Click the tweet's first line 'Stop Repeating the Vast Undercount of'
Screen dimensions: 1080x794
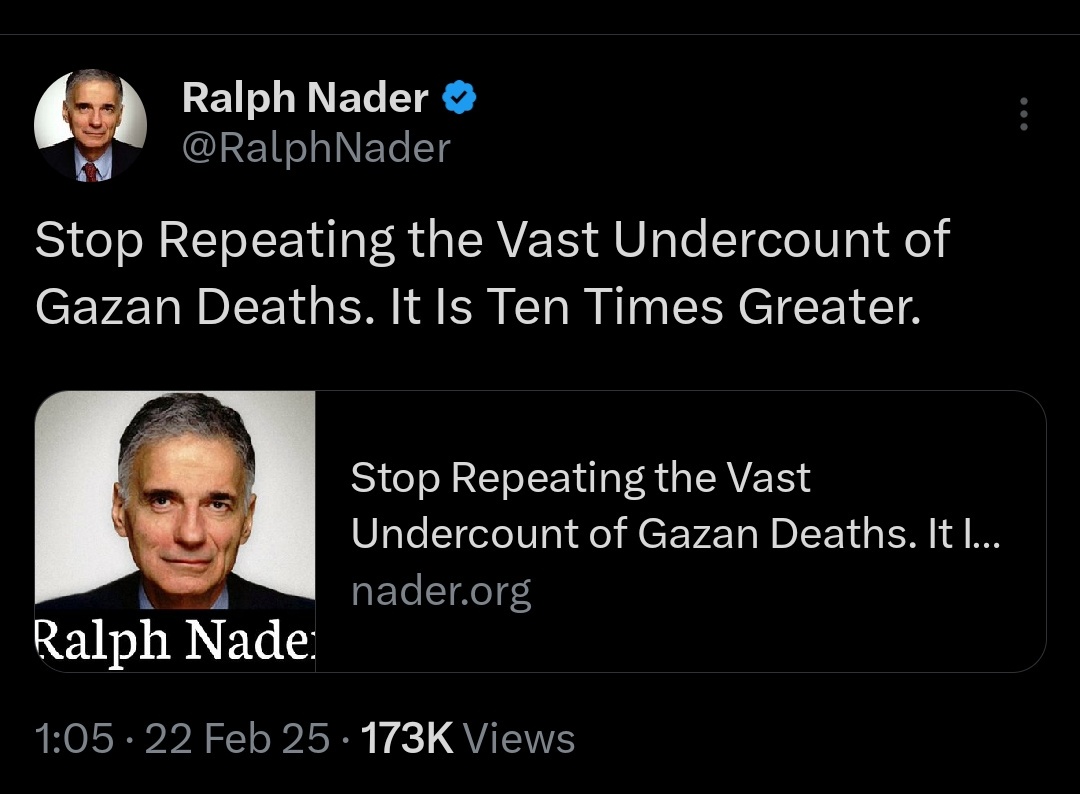click(492, 240)
